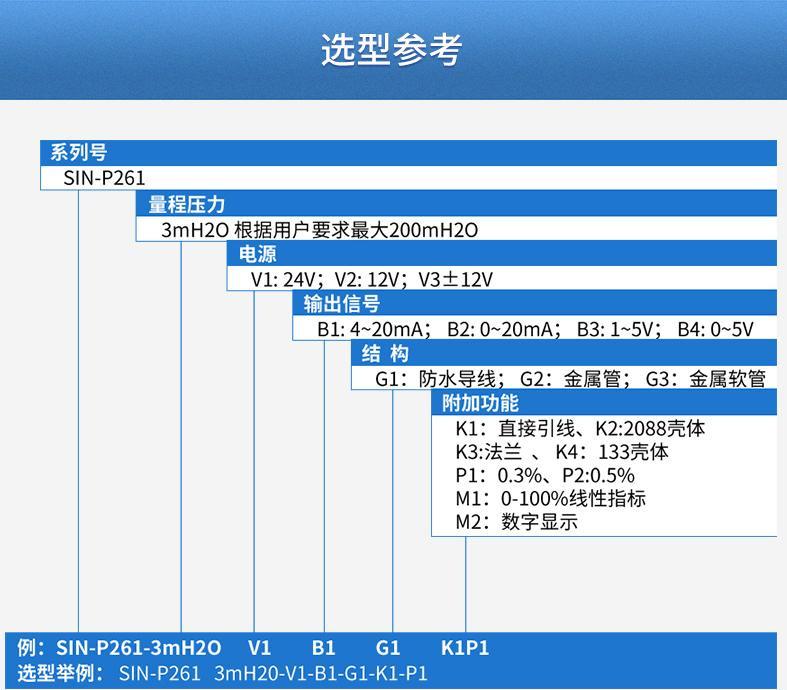The height and width of the screenshot is (690, 787).
Task: Click K1P1 in the example row
Action: [465, 648]
